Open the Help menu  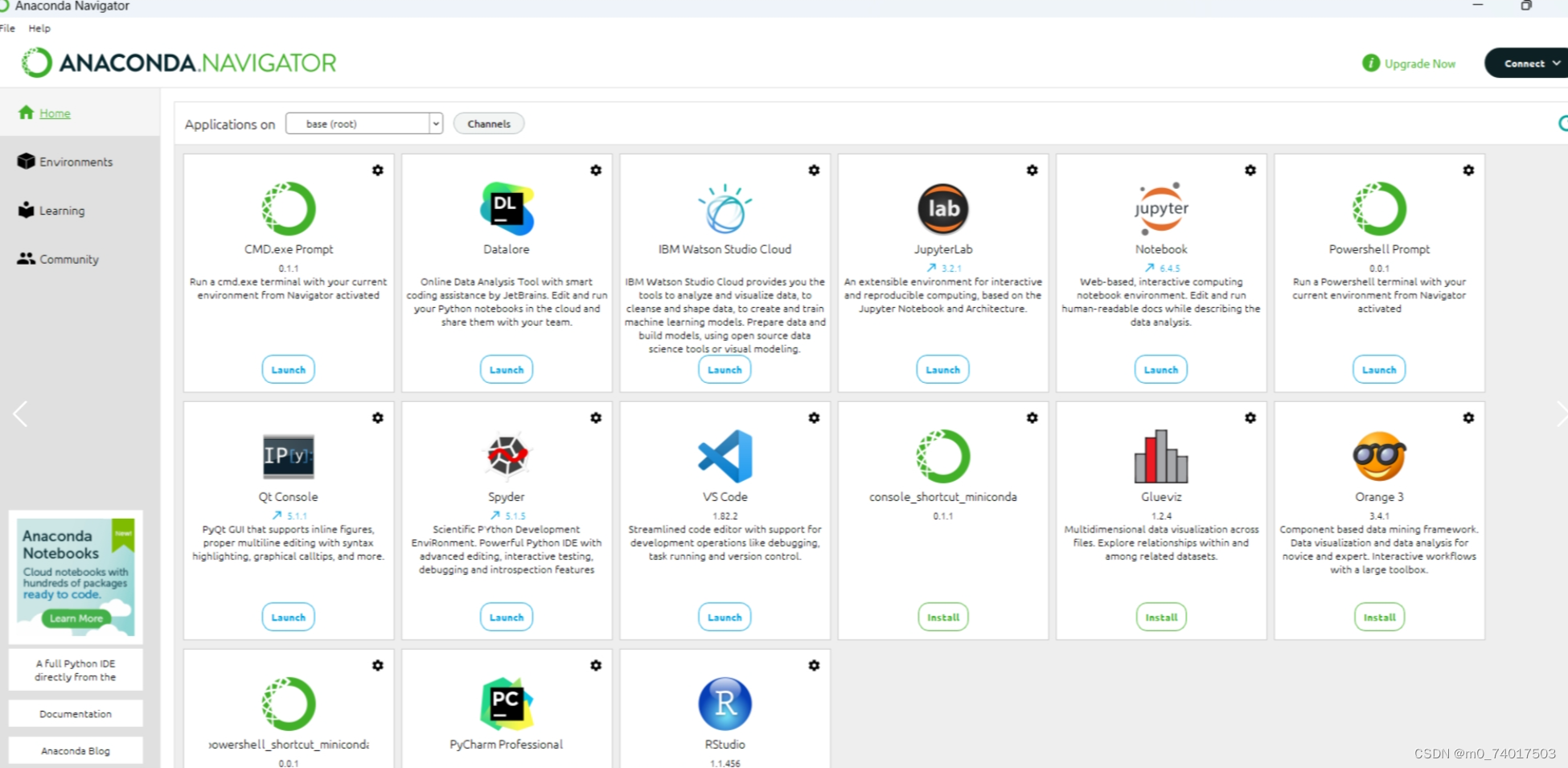pyautogui.click(x=39, y=28)
